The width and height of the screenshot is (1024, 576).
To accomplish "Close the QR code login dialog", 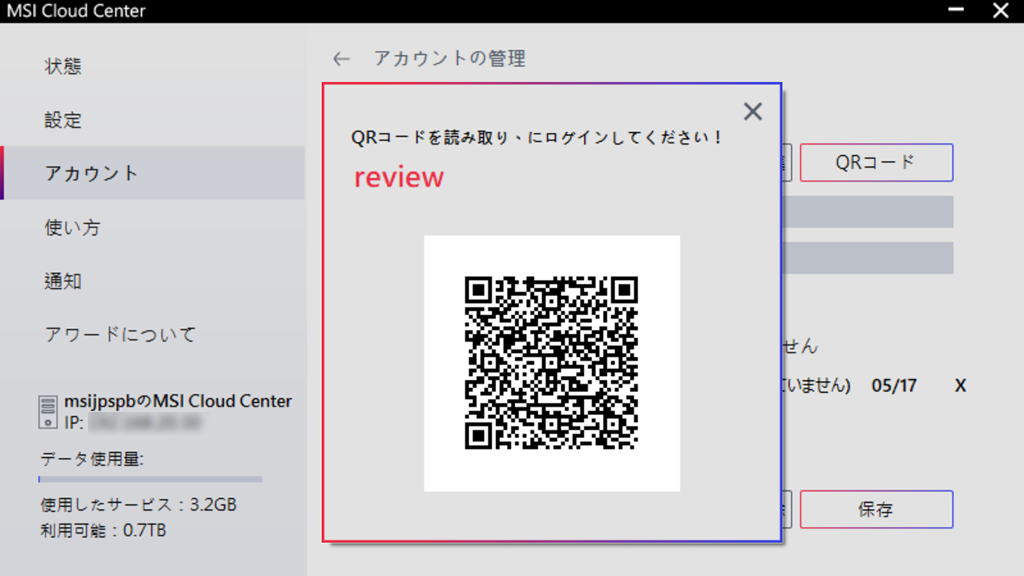I will click(x=752, y=112).
